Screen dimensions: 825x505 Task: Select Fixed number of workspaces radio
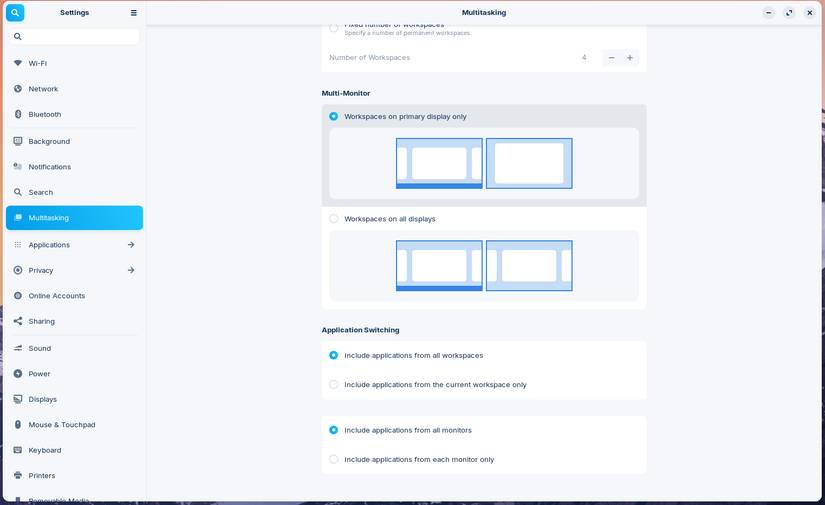334,28
